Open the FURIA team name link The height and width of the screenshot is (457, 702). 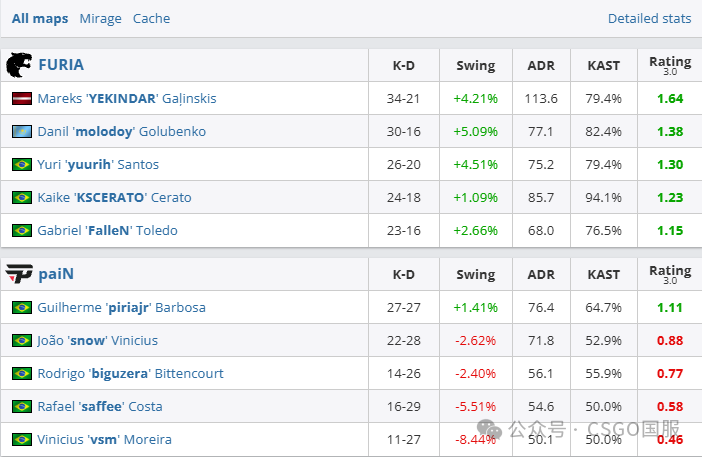(x=61, y=65)
